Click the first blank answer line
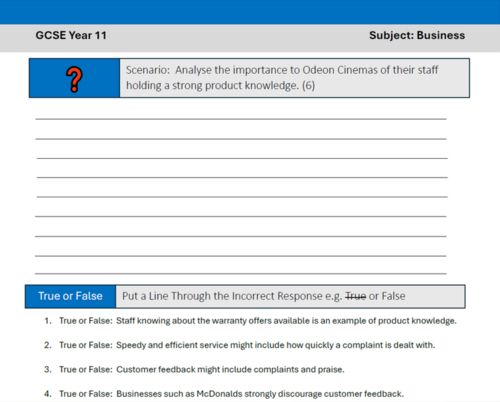This screenshot has width=500, height=402. click(x=241, y=119)
